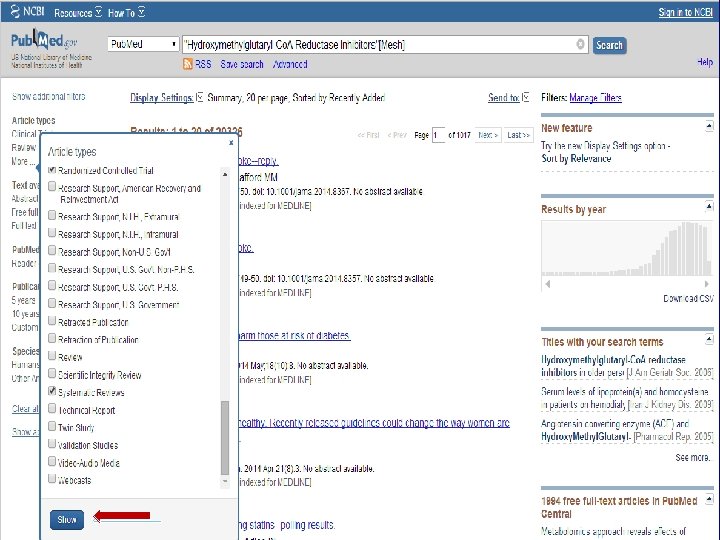
Task: Collapse Titles with your search terms panel
Action: coord(709,339)
